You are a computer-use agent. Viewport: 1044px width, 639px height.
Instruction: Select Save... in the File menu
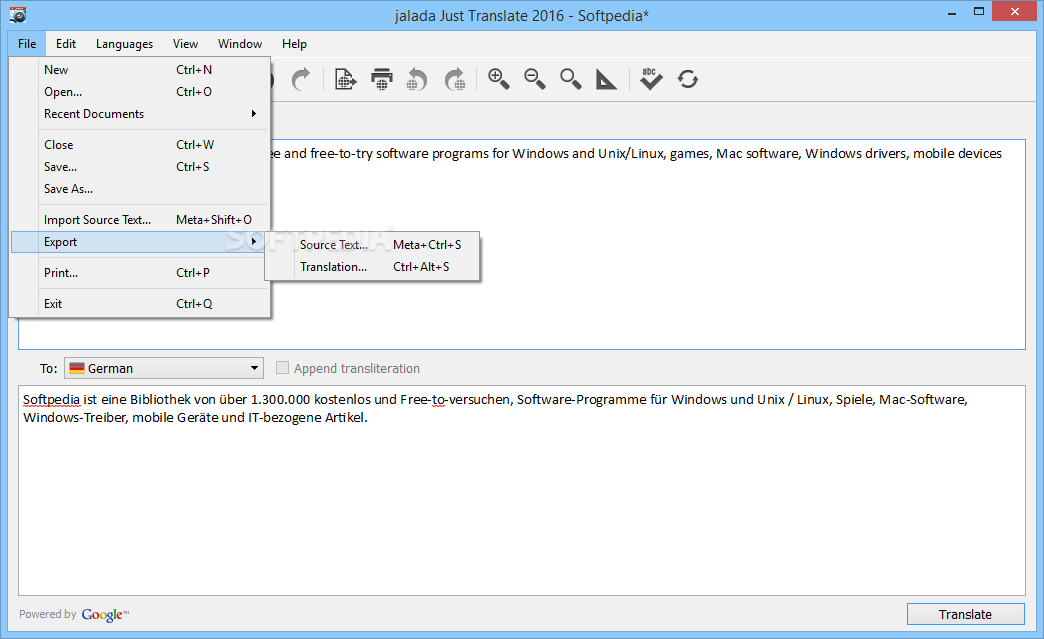[140, 166]
